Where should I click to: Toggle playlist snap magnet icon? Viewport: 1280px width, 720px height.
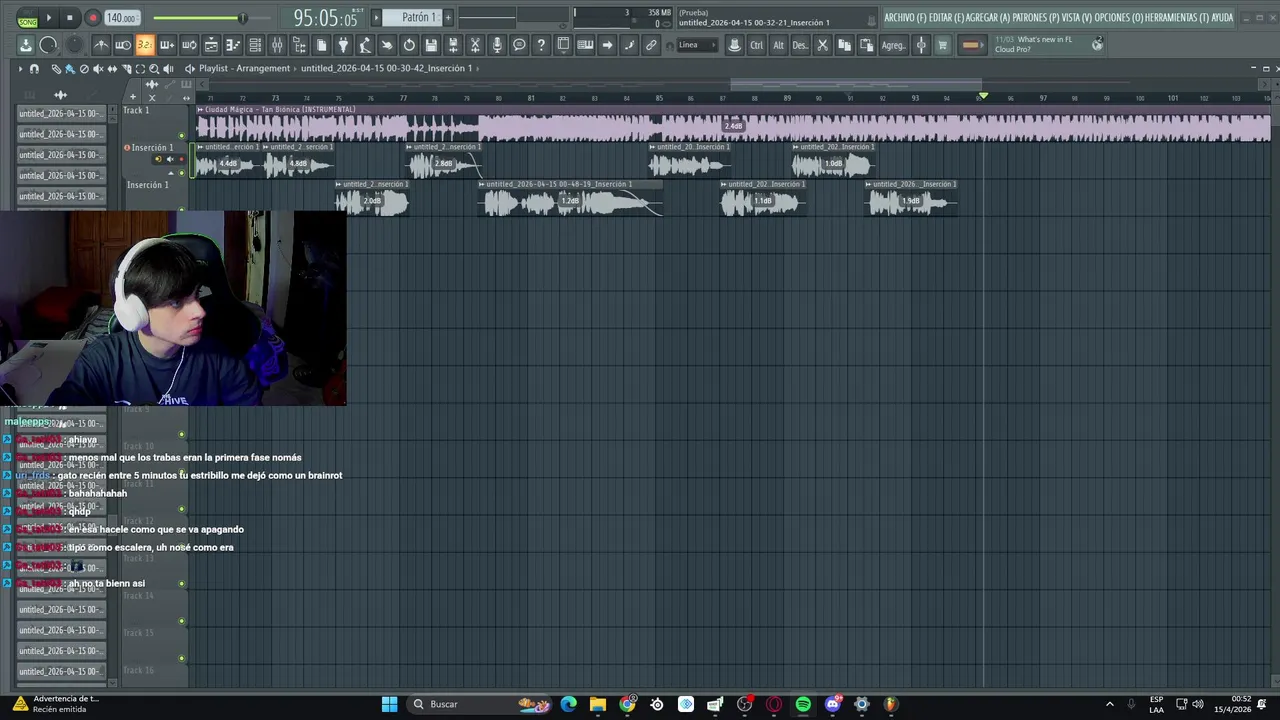click(x=34, y=68)
